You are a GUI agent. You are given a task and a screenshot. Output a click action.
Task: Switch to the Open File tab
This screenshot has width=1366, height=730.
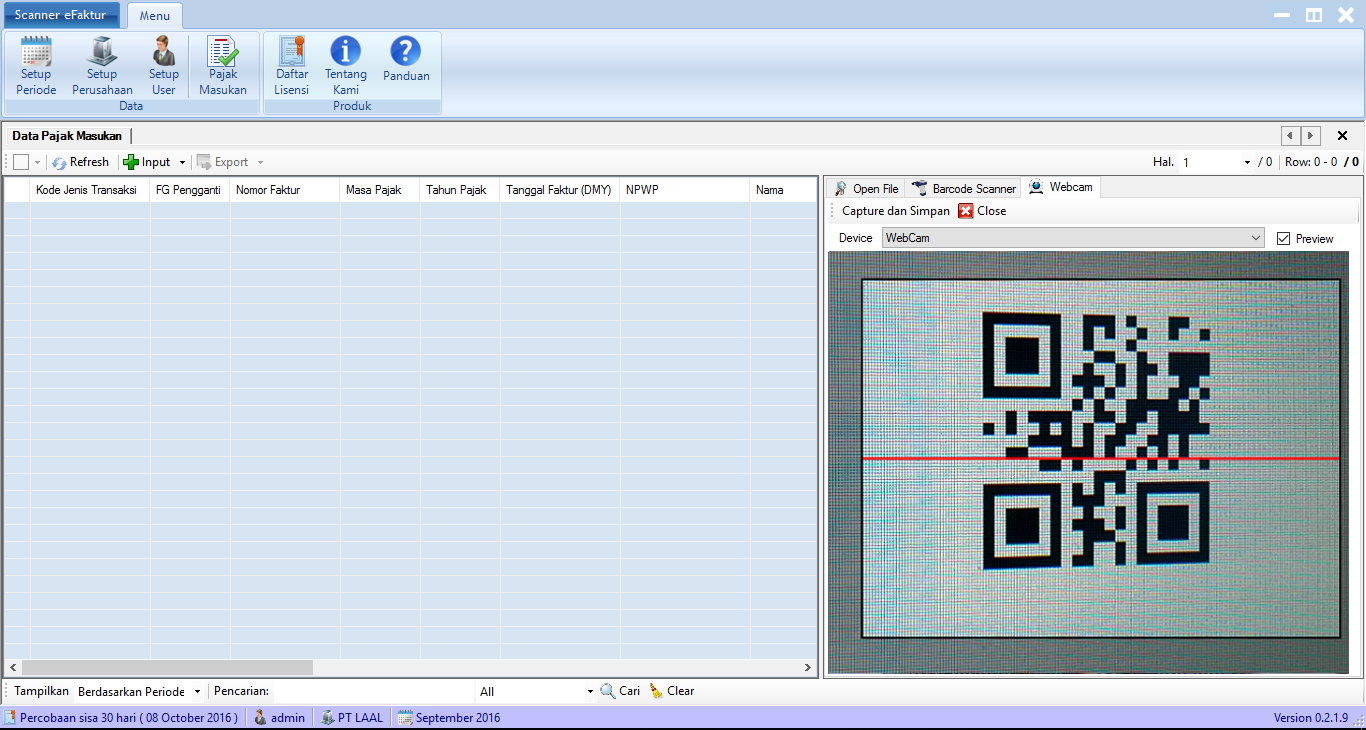click(x=866, y=188)
